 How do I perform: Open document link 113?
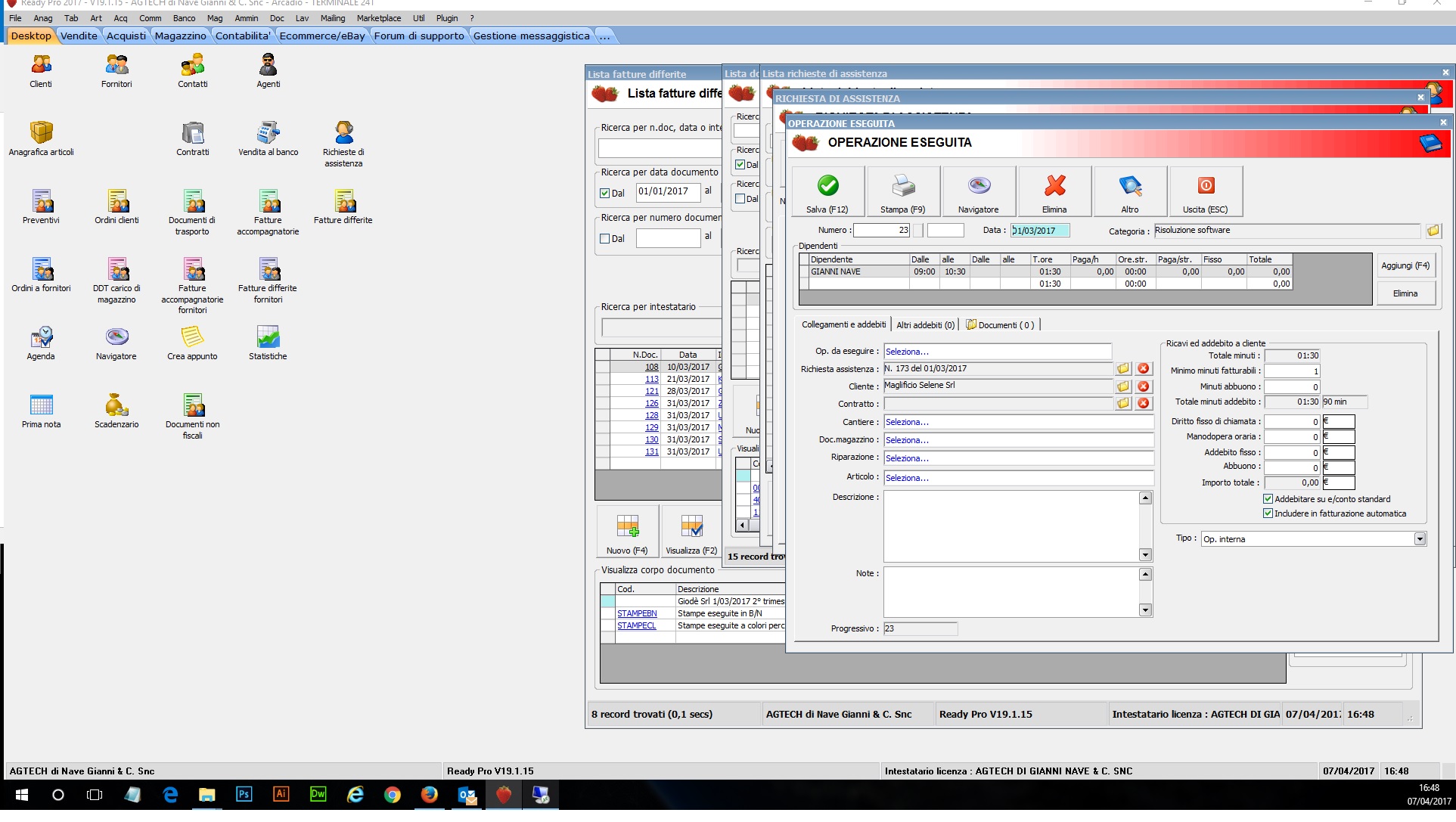click(652, 379)
